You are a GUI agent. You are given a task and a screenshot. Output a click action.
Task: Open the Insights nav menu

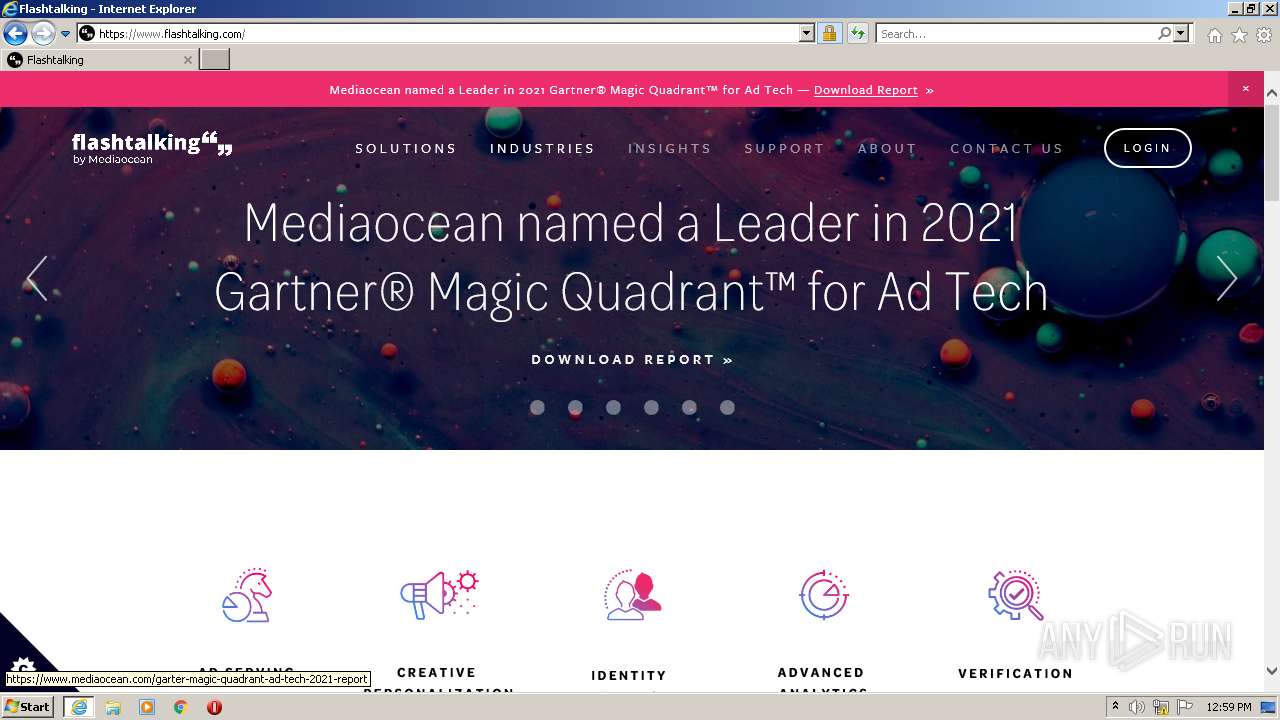pyautogui.click(x=669, y=148)
